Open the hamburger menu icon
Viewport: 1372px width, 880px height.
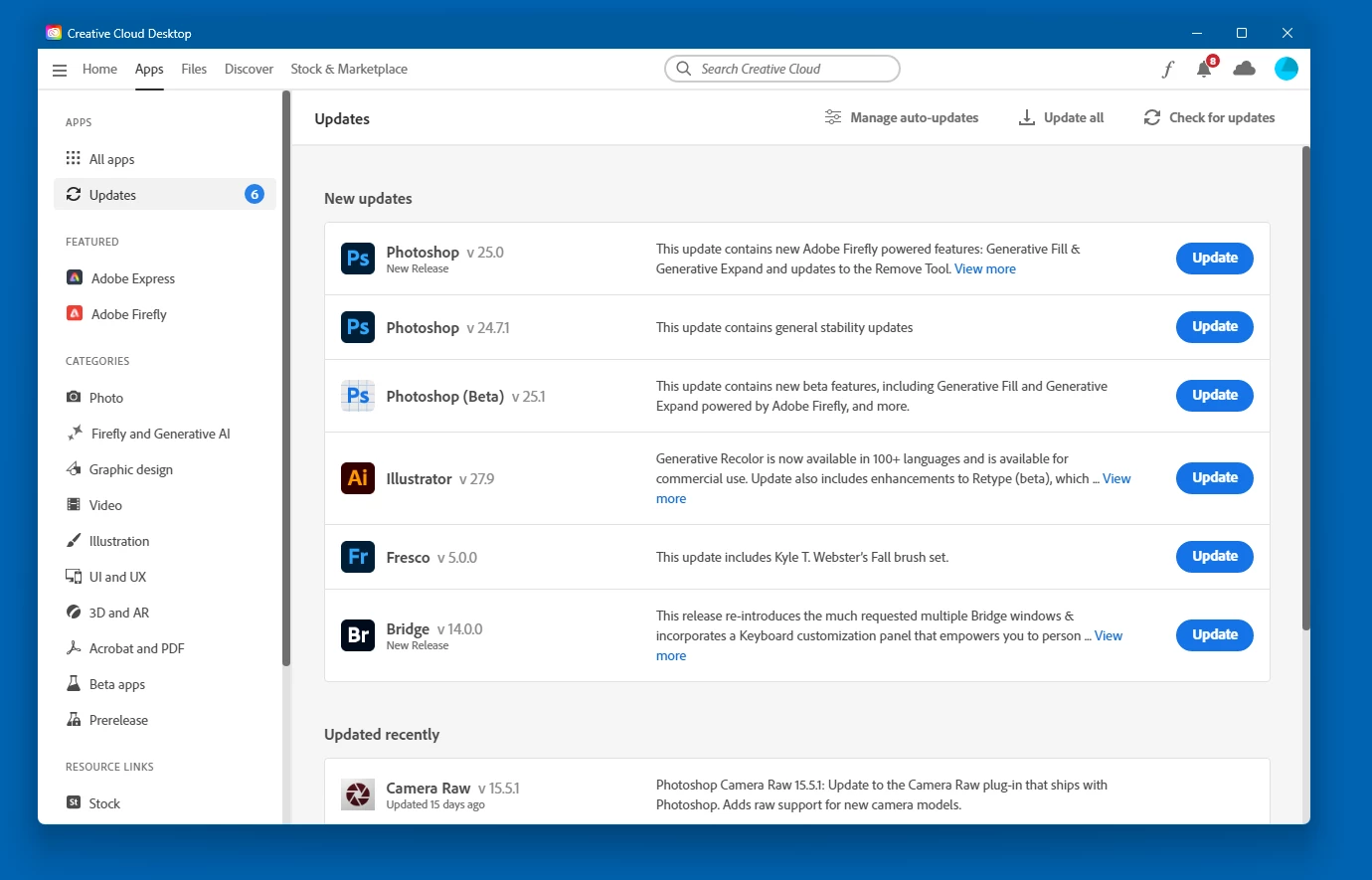(60, 70)
